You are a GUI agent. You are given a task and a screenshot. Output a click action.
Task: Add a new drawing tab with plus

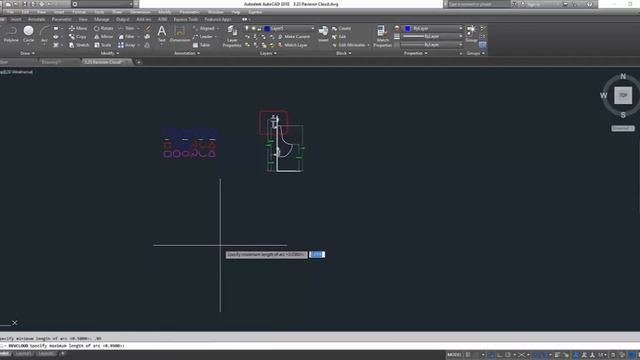tap(139, 62)
